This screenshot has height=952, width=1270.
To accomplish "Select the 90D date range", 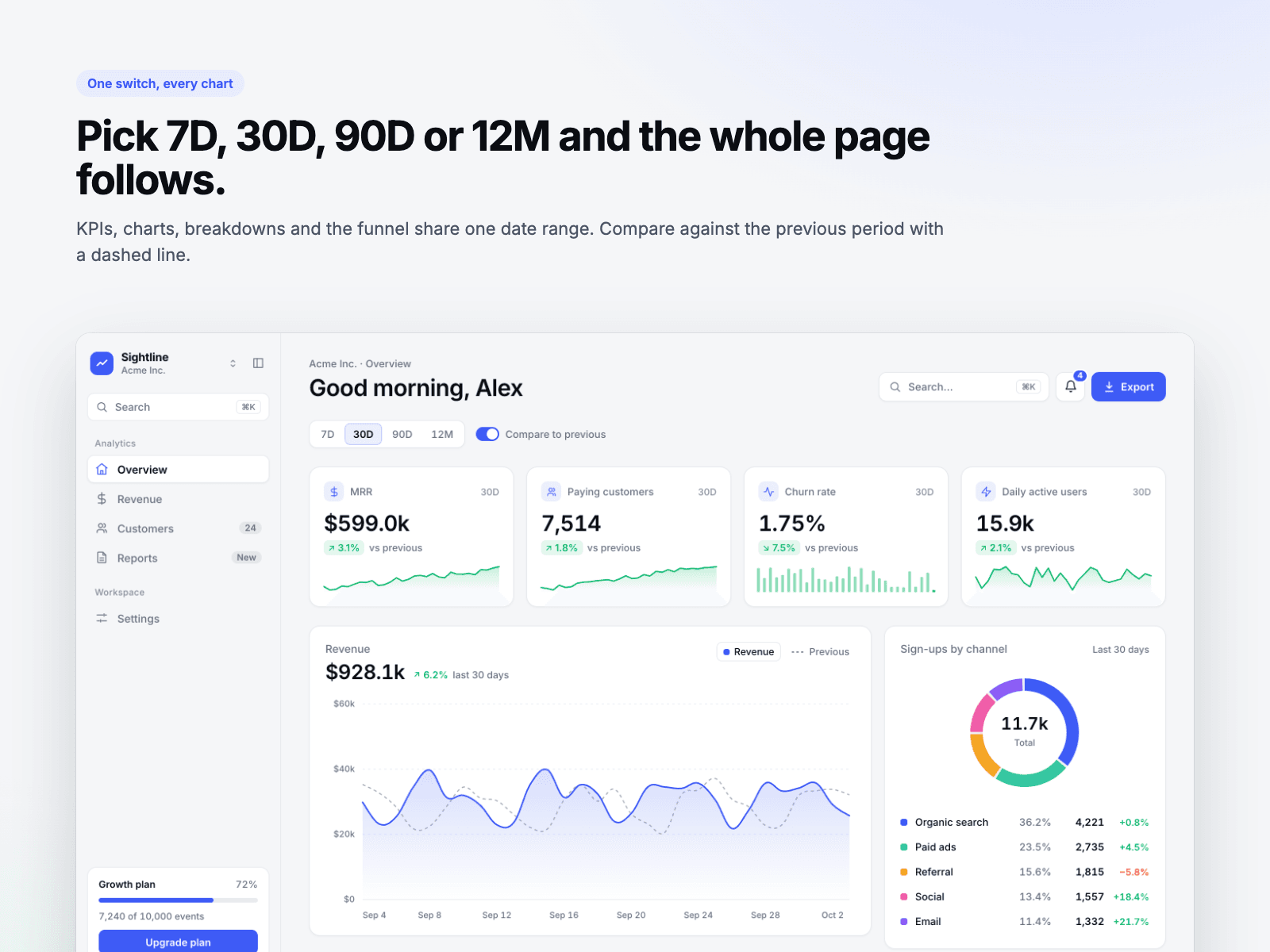I will tap(402, 434).
